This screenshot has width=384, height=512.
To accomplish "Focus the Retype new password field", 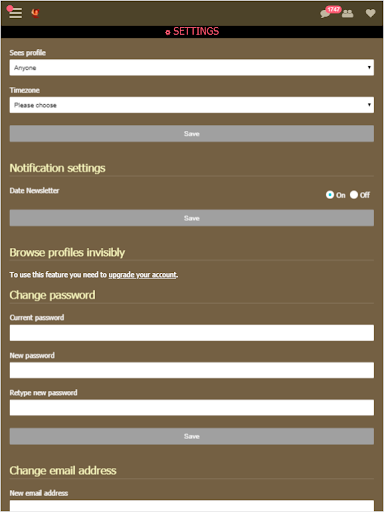I will coord(192,408).
